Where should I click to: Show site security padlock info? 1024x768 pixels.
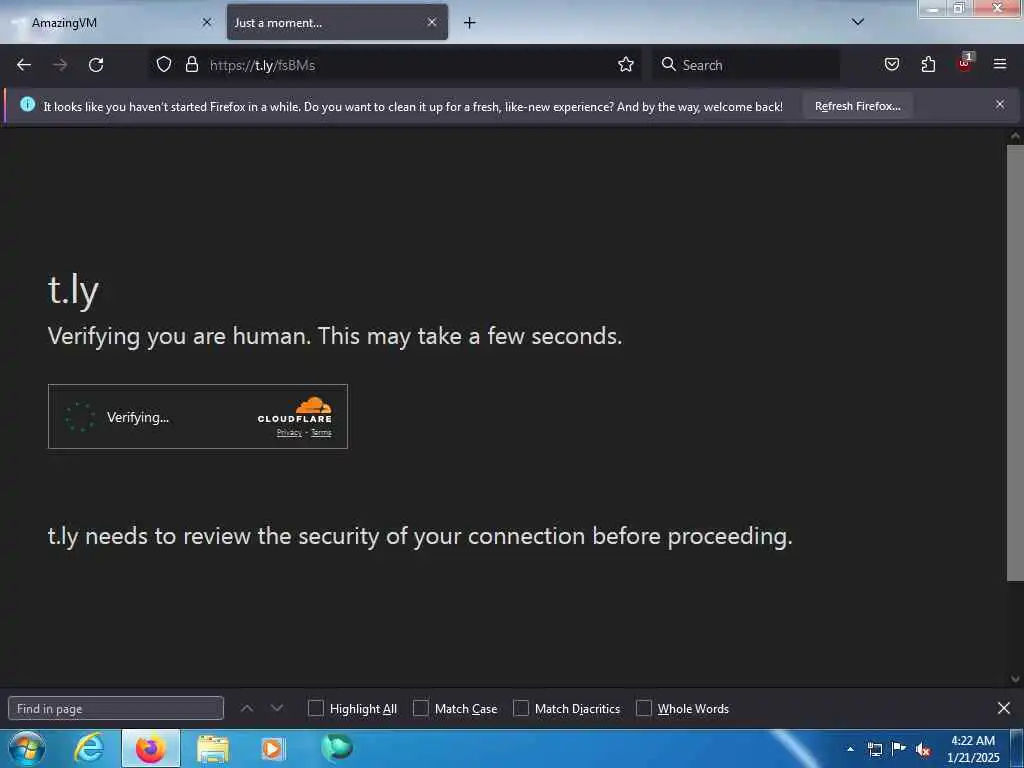coord(191,64)
